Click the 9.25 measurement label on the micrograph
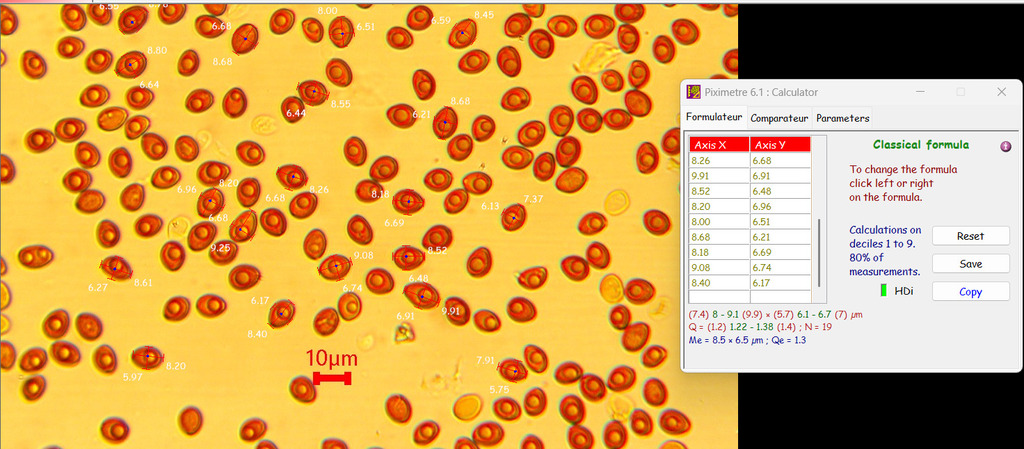Viewport: 1024px width, 449px height. (220, 248)
